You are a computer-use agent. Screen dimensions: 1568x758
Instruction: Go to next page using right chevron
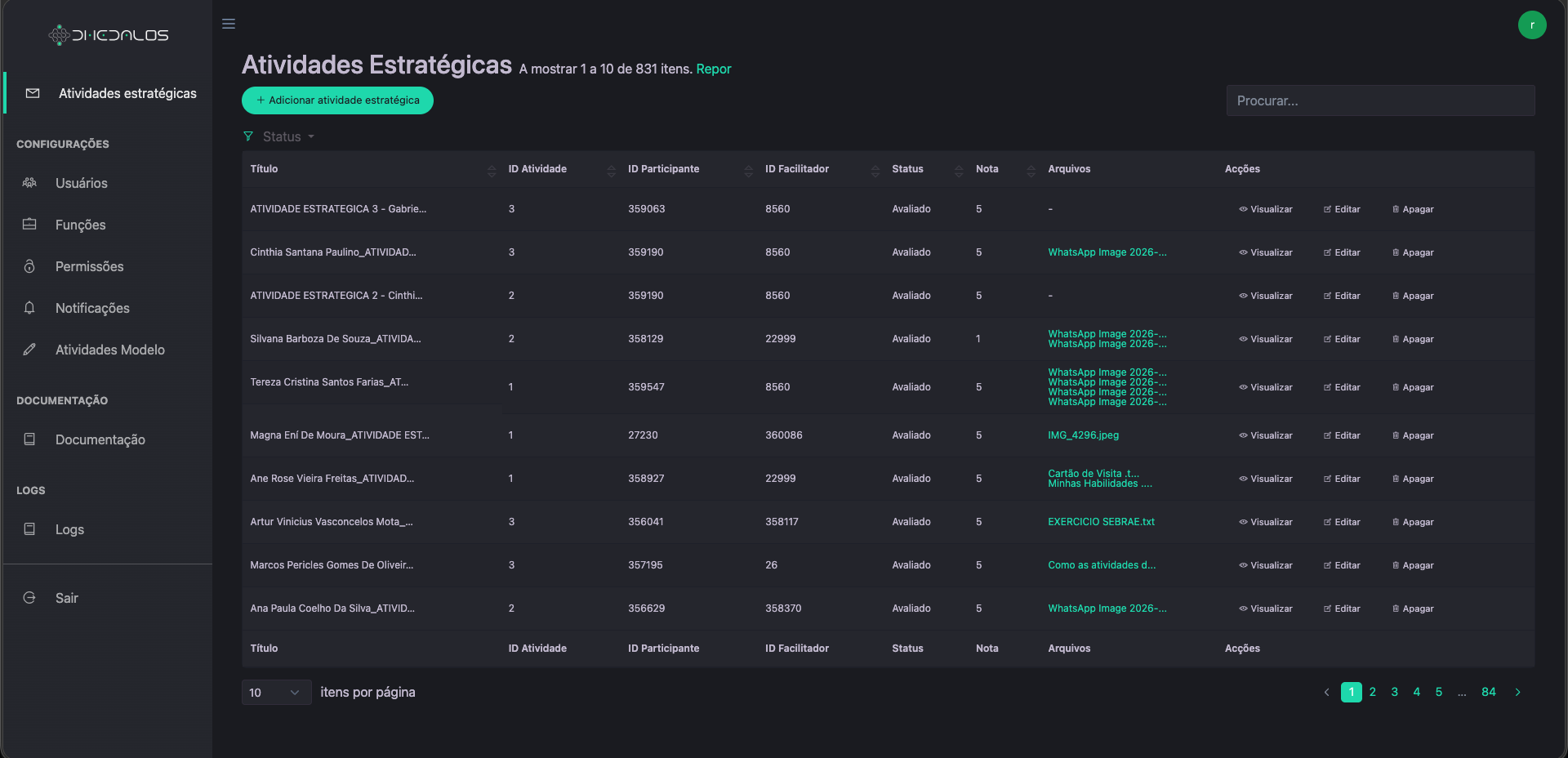click(1517, 693)
